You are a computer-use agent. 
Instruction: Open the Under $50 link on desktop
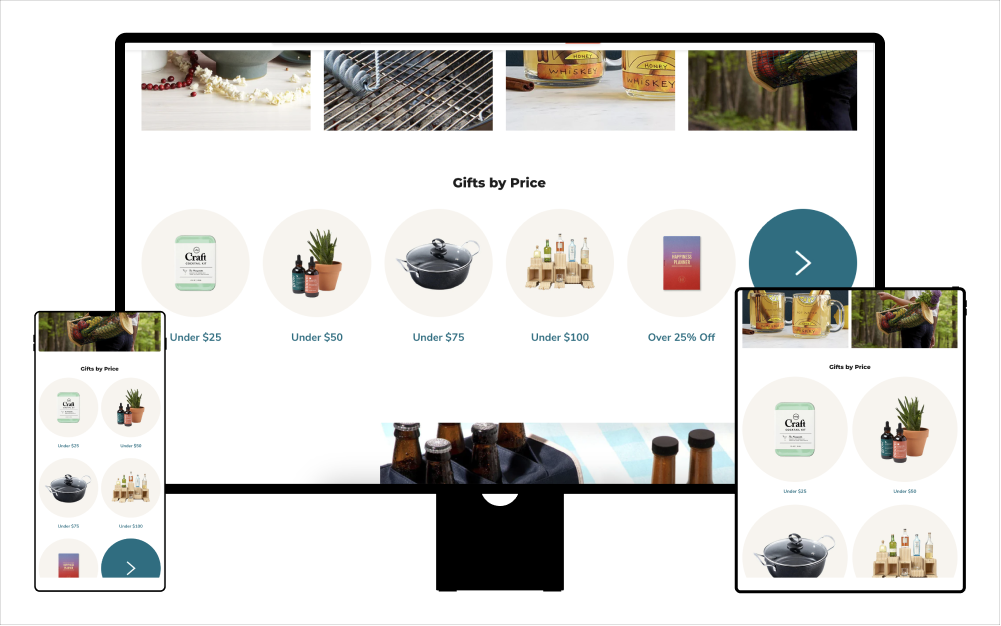click(317, 337)
